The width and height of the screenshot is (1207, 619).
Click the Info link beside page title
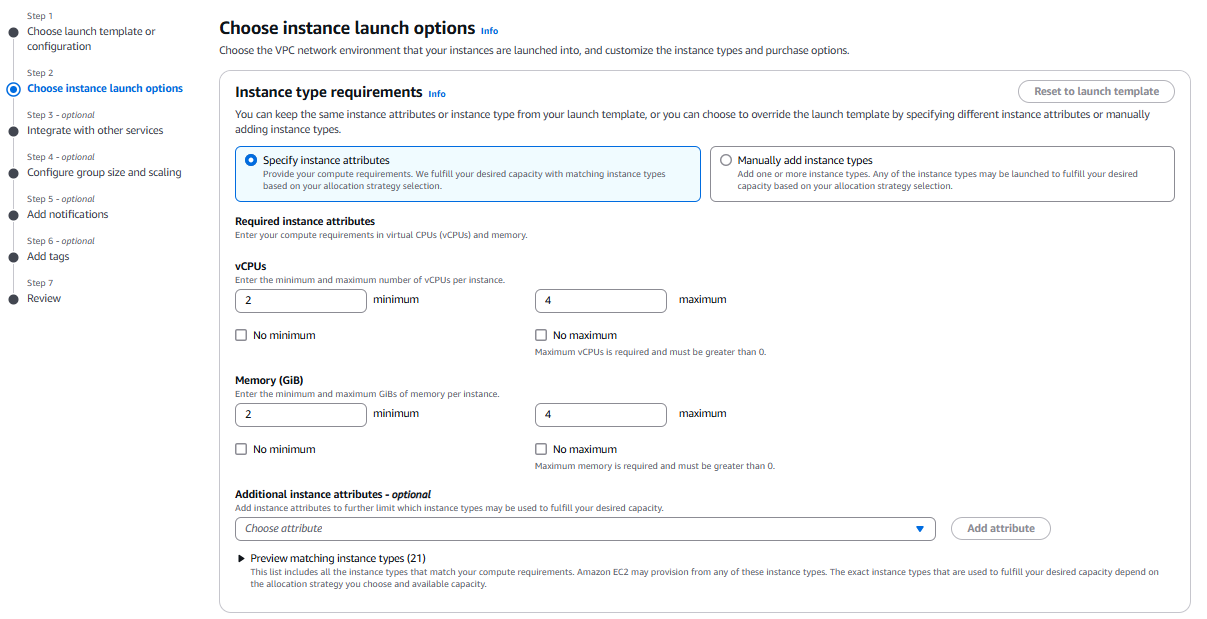[489, 31]
